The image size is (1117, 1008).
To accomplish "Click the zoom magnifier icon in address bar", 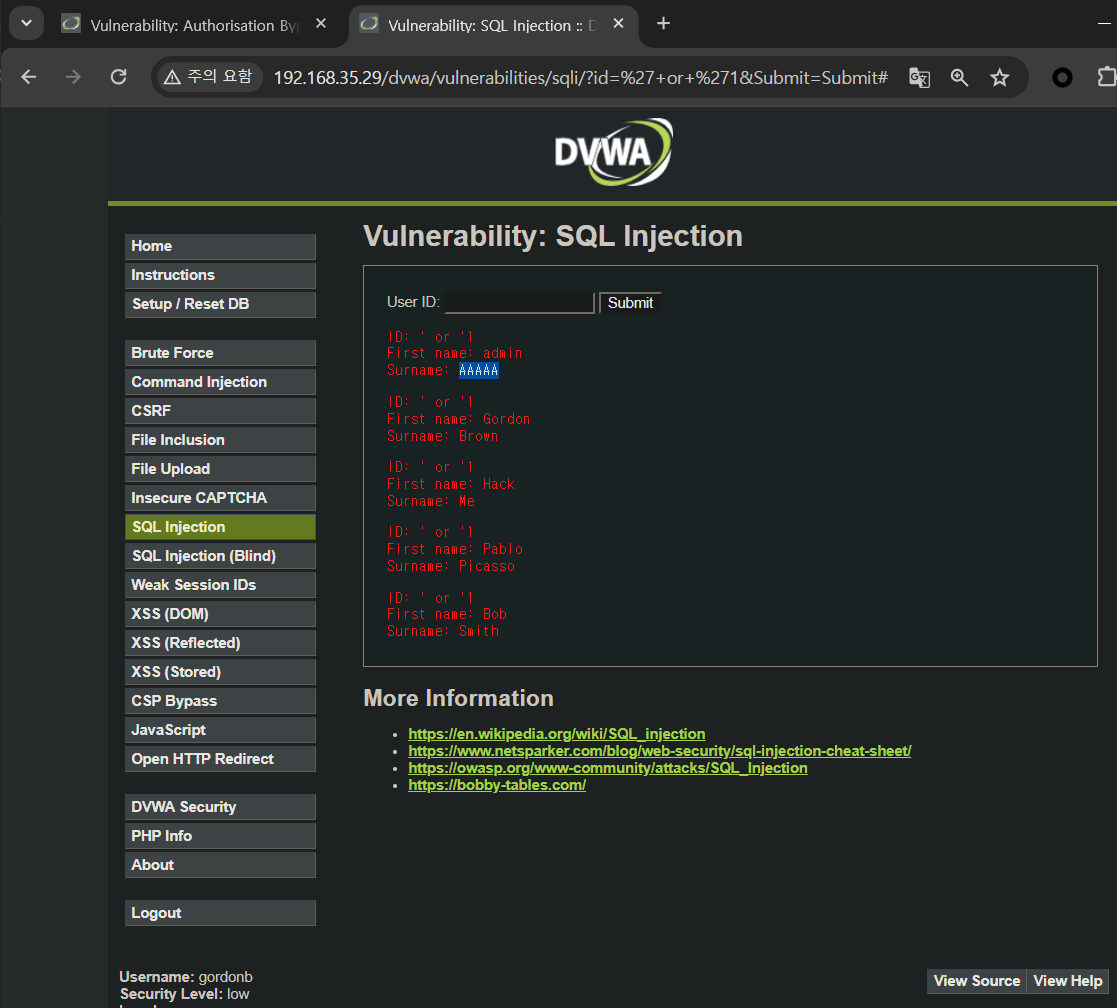I will pyautogui.click(x=960, y=77).
